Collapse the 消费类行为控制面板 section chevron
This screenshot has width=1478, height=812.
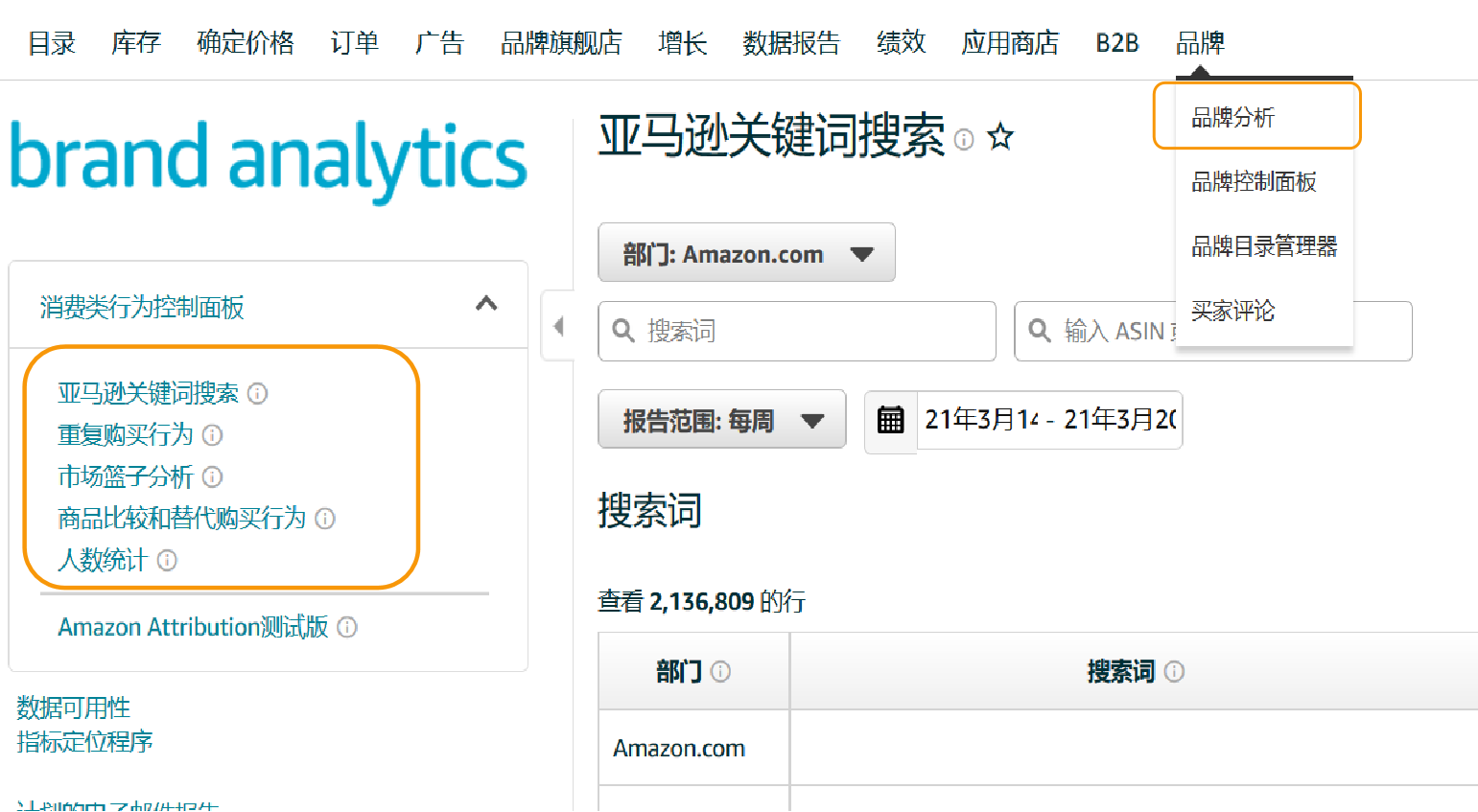pyautogui.click(x=486, y=304)
